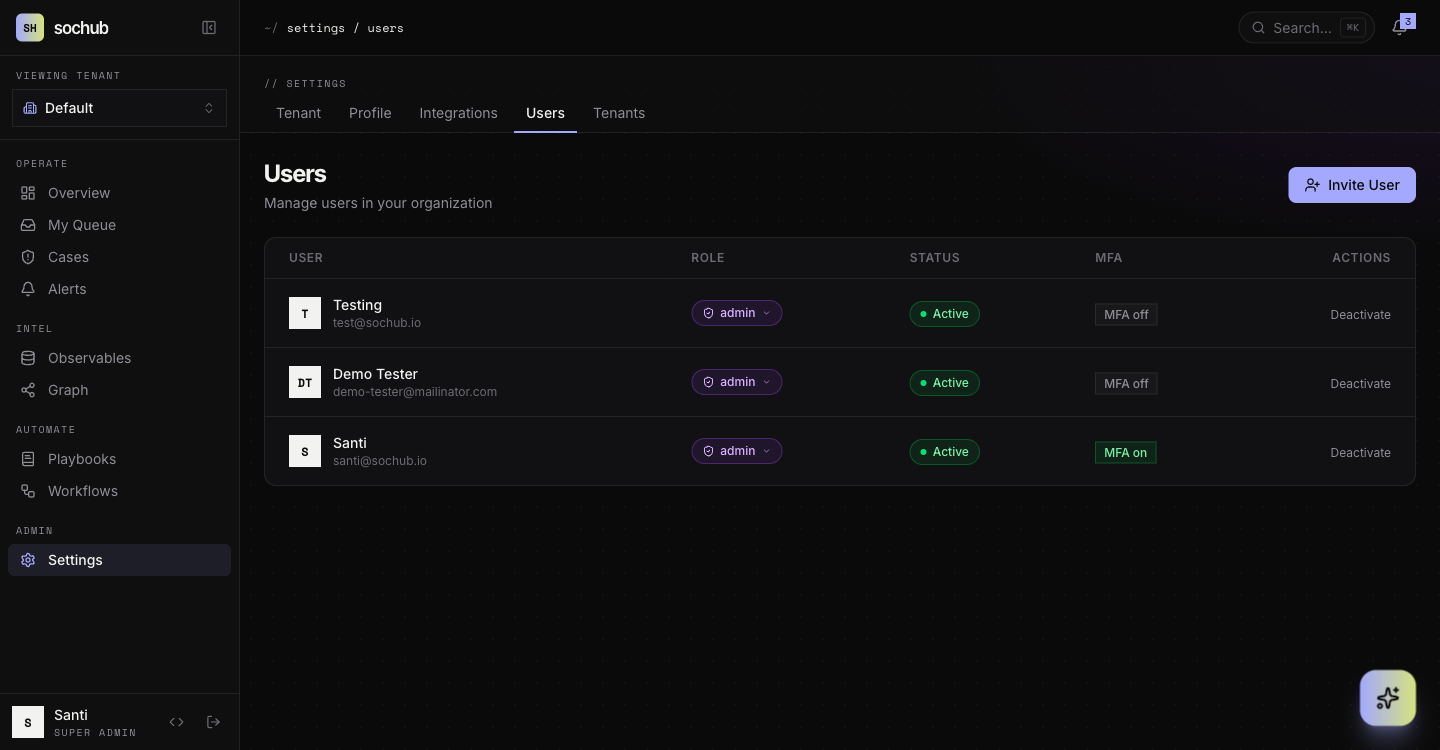Click the STATUS column header
The image size is (1440, 750).
935,258
